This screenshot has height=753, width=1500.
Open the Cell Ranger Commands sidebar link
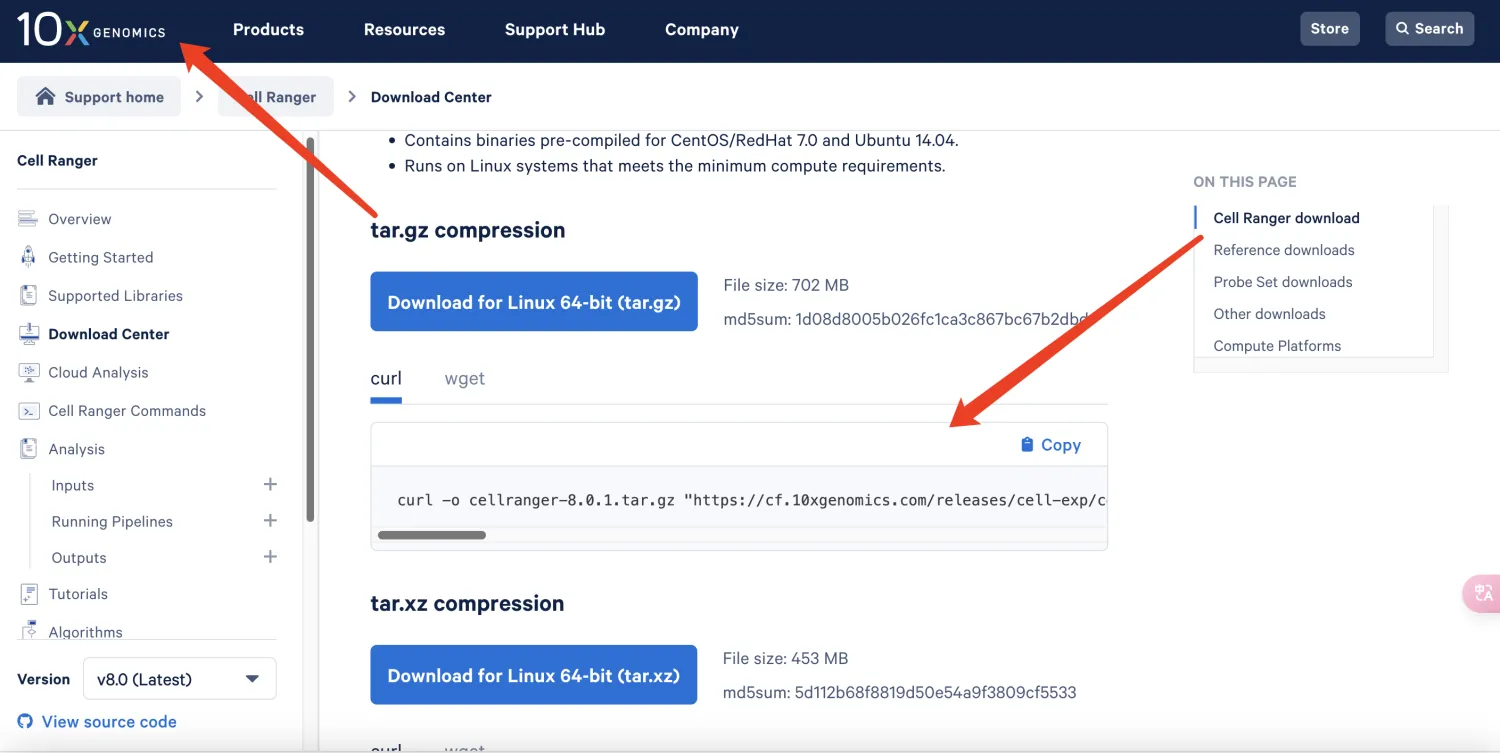click(x=127, y=411)
